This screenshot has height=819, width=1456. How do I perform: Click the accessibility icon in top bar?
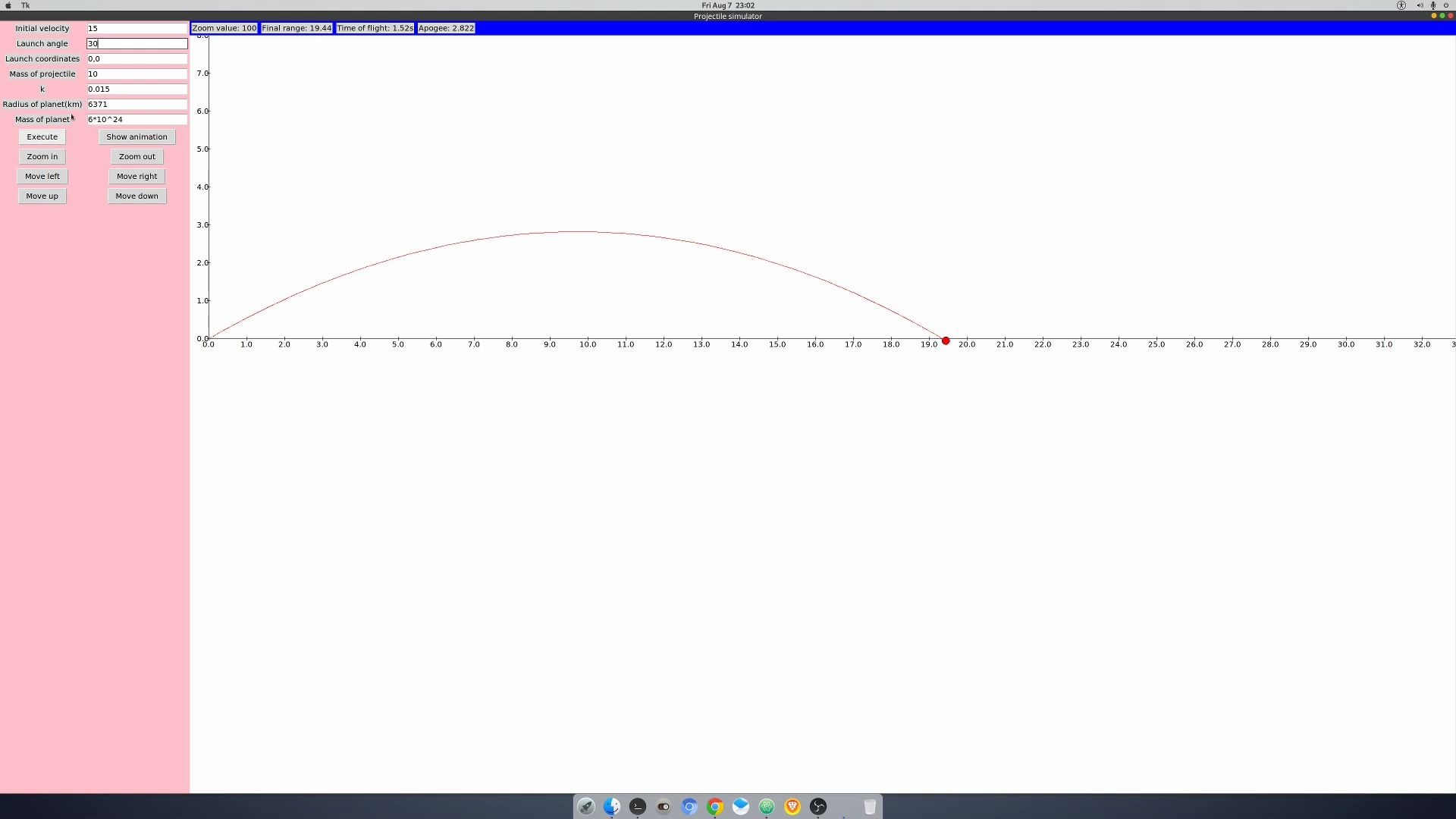[x=1401, y=5]
